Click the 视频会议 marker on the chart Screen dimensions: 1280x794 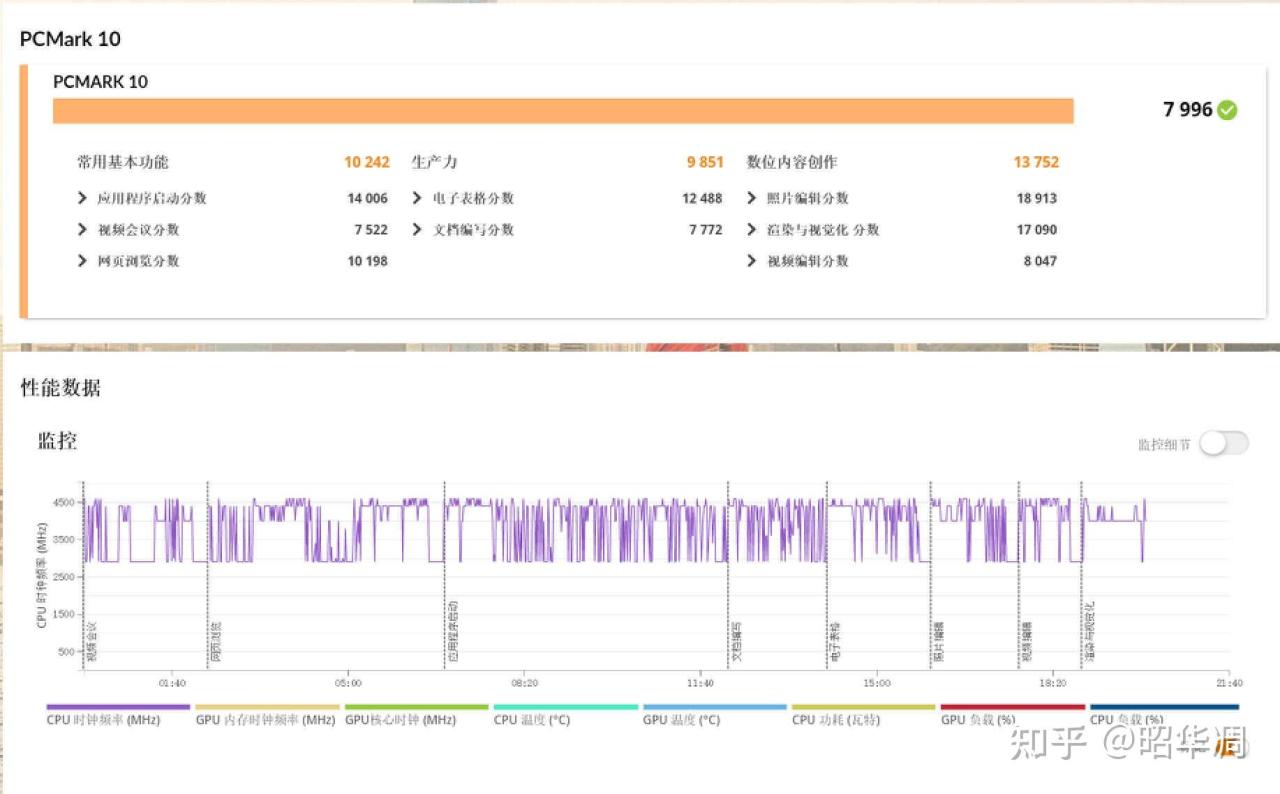[91, 642]
